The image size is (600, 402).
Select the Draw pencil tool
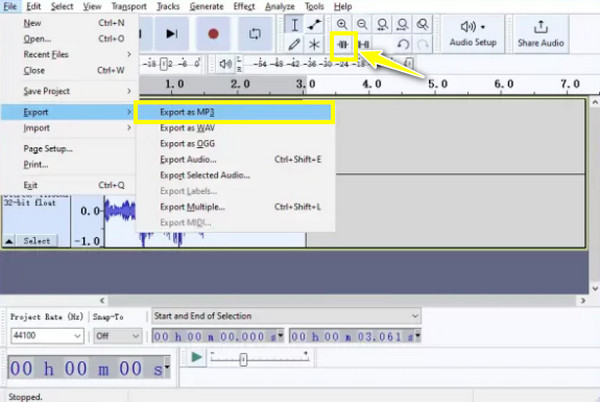[x=294, y=45]
